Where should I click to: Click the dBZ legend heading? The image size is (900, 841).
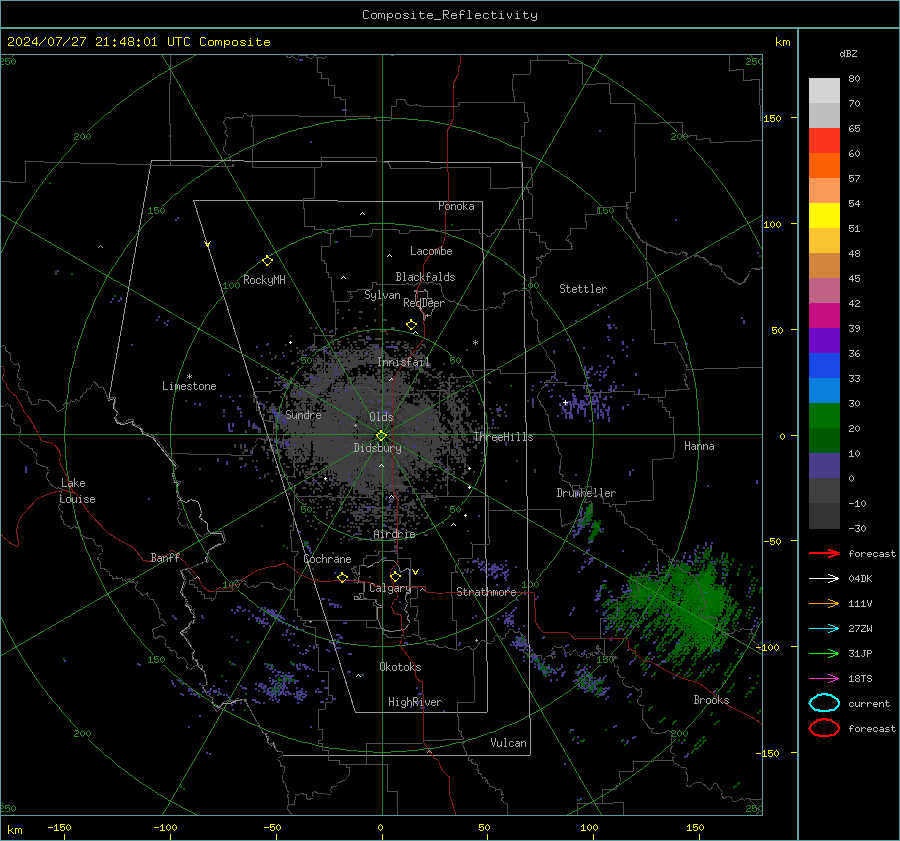[848, 53]
